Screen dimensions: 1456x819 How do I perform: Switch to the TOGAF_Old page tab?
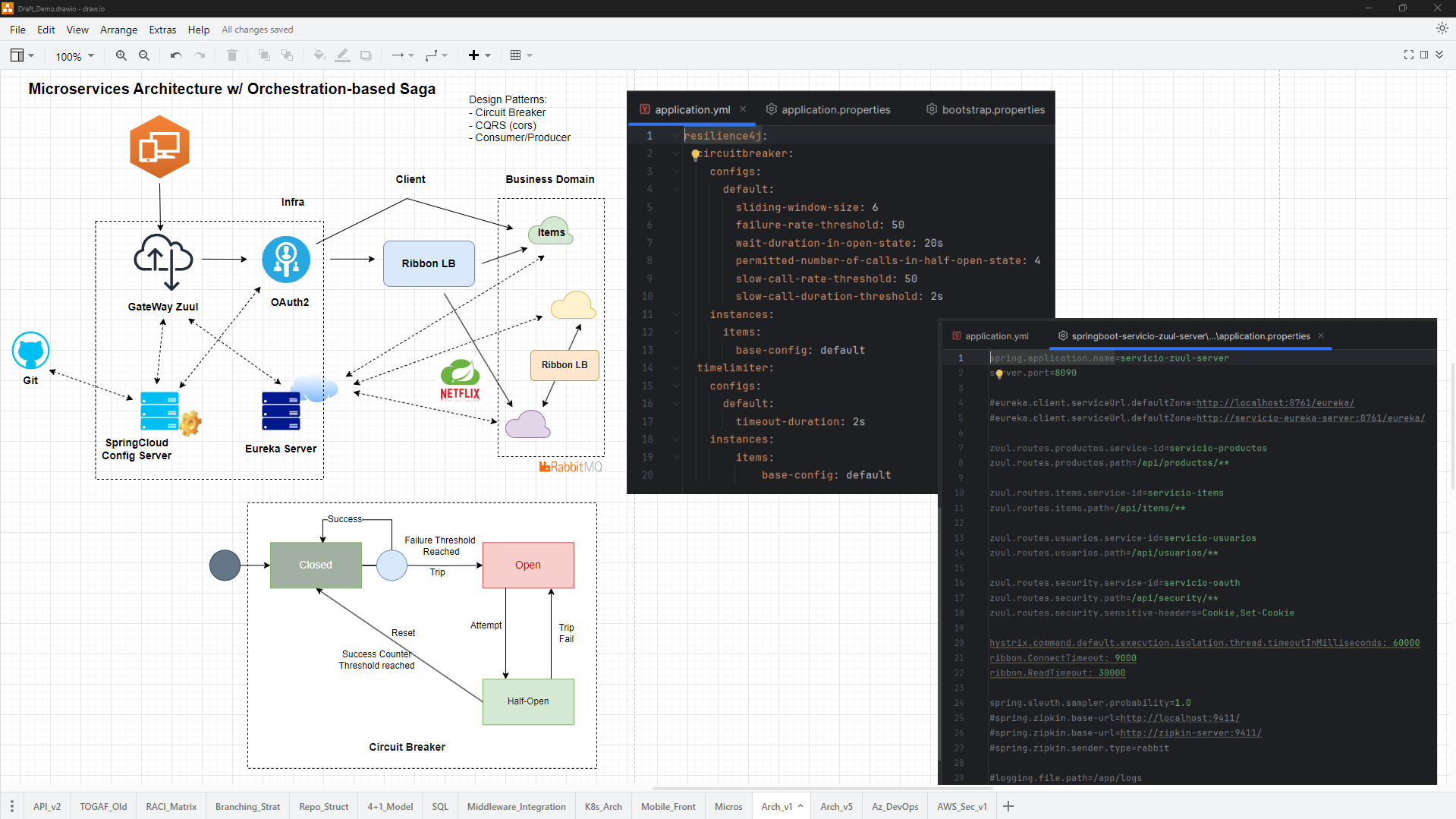click(103, 806)
